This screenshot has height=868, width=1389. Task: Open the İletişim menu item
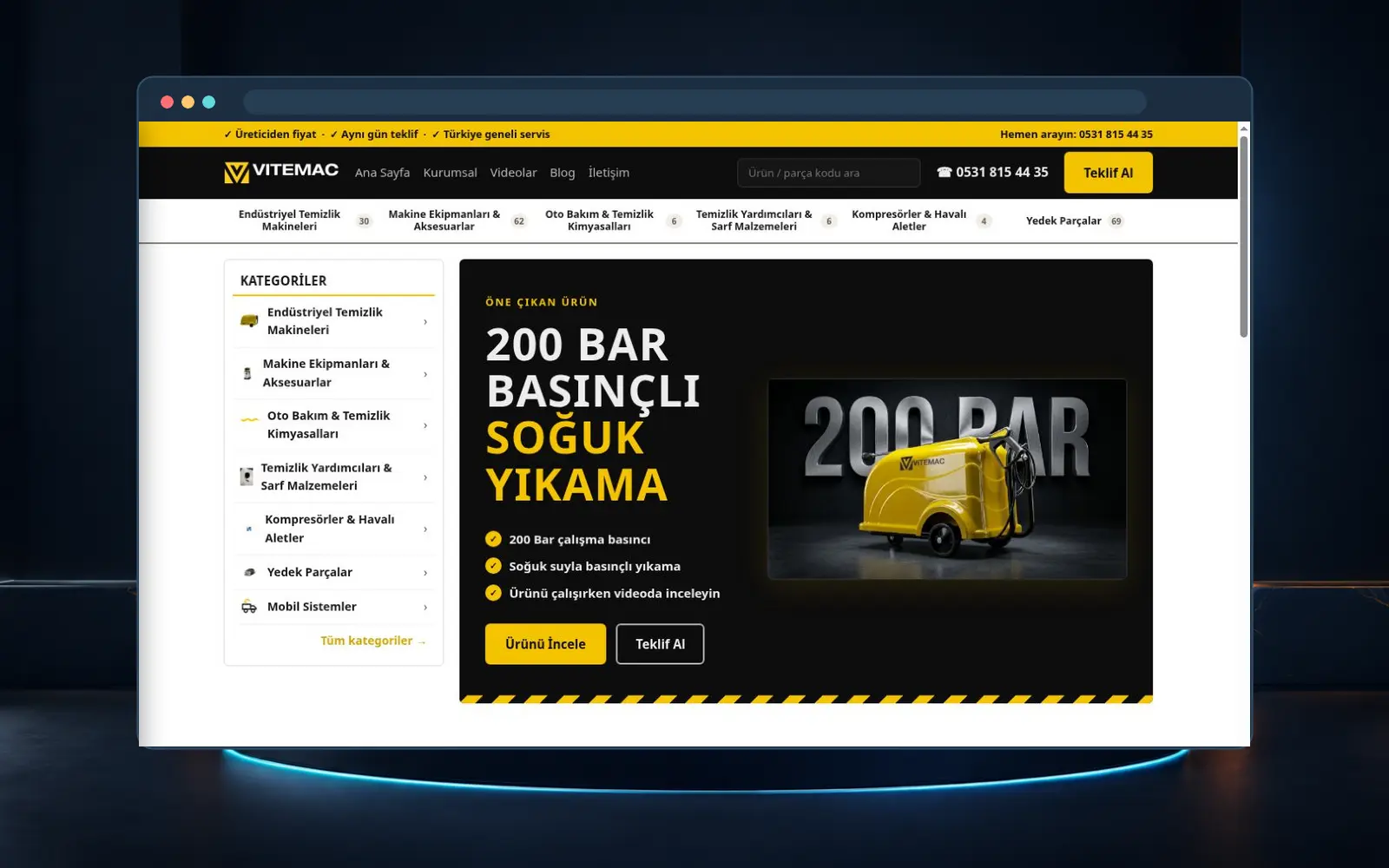pos(609,173)
